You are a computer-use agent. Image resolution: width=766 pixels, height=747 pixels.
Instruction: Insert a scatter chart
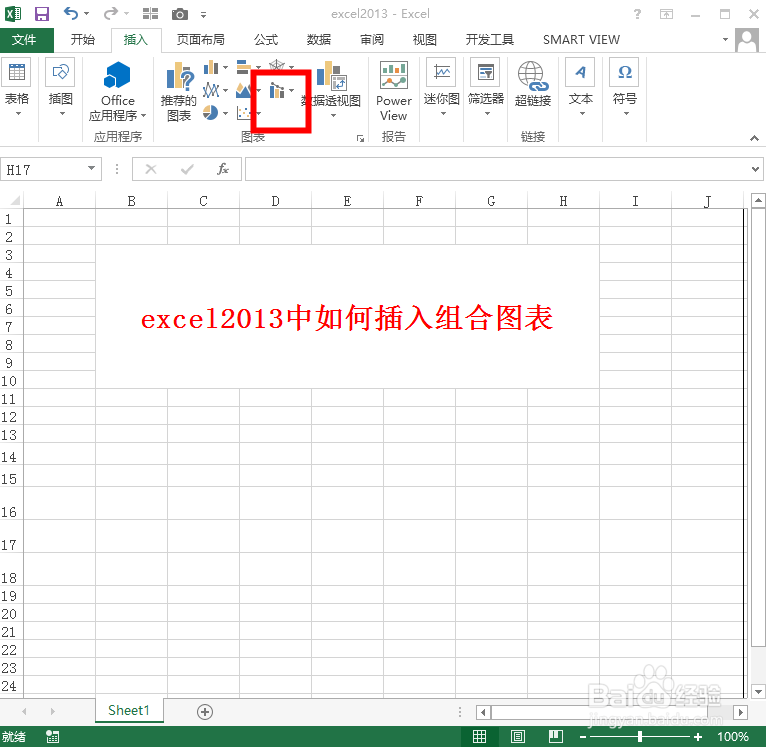coord(243,113)
